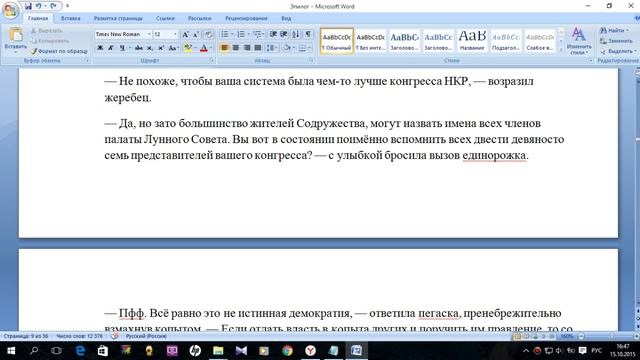Screen dimensions: 640x360
Task: Open Рецензирование ribbon tab
Action: [246, 18]
